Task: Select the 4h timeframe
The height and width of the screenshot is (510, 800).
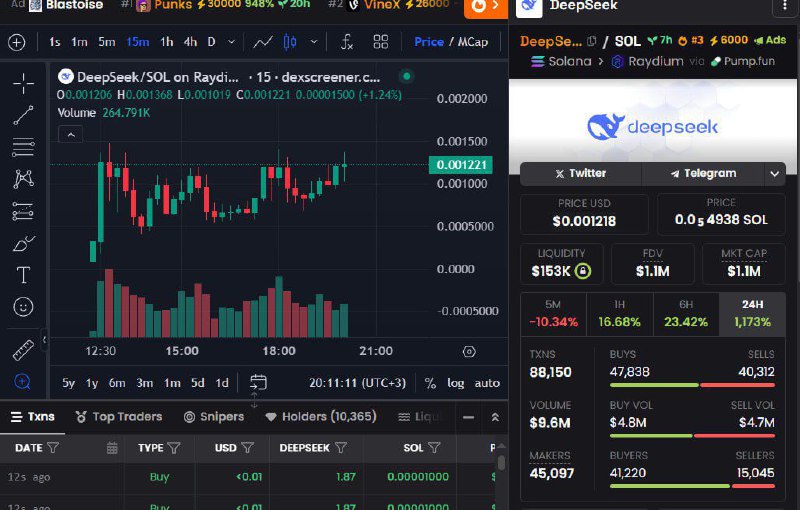Action: pos(190,42)
